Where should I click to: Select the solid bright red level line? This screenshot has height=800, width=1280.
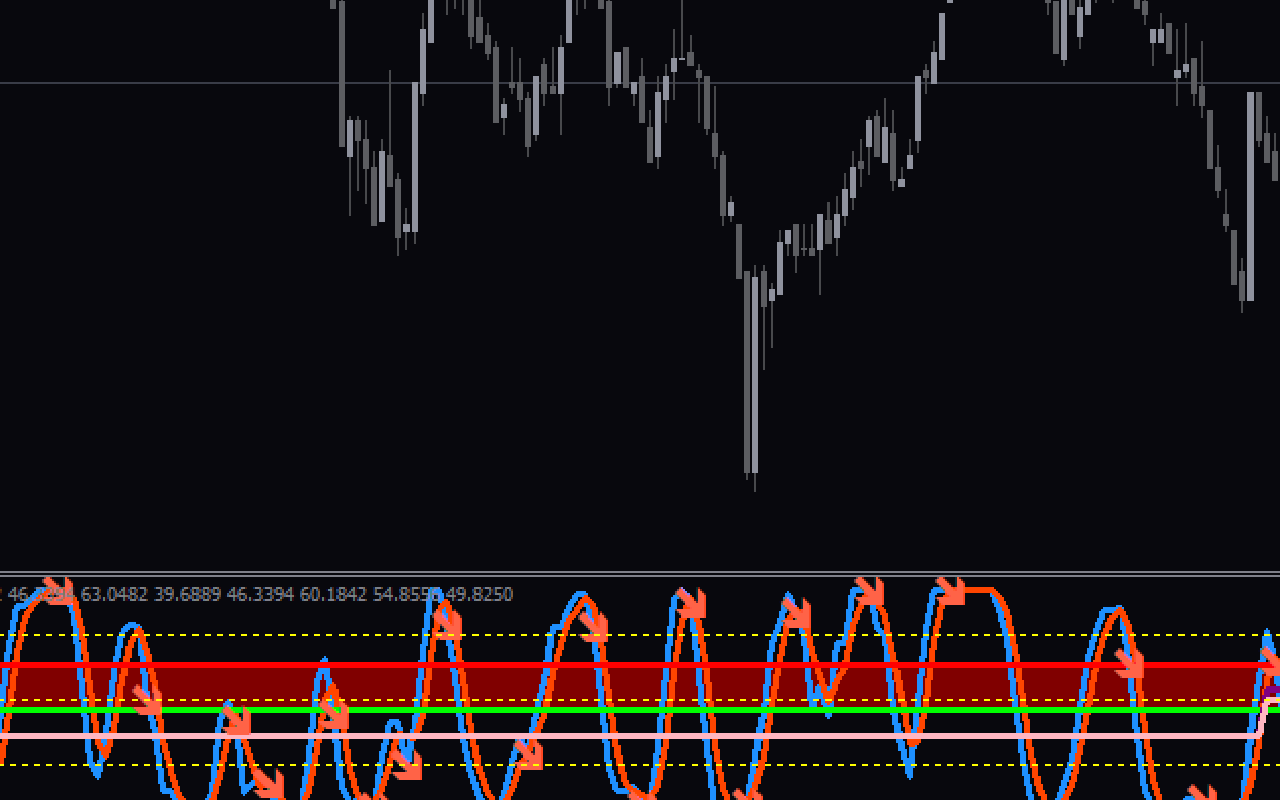640,664
